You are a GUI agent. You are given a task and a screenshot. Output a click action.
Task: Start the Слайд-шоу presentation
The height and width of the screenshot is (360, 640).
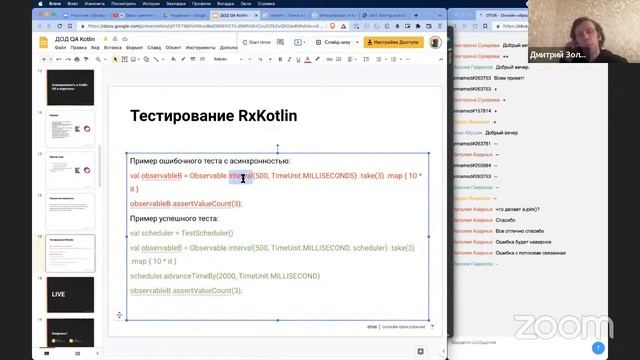click(x=333, y=42)
